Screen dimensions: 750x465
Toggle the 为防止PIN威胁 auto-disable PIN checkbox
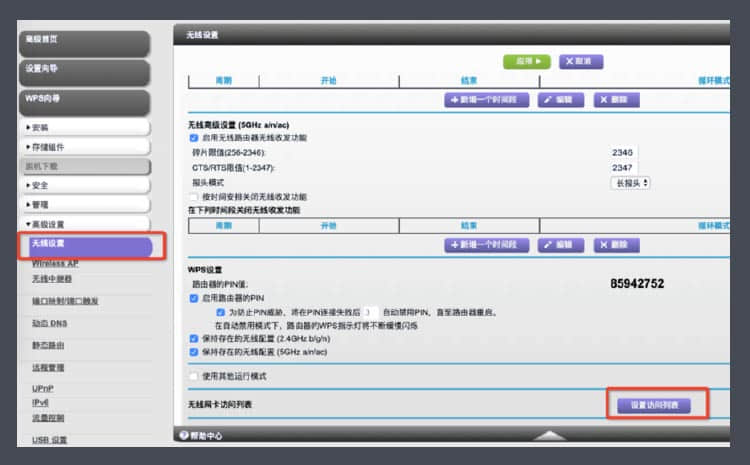[x=221, y=312]
